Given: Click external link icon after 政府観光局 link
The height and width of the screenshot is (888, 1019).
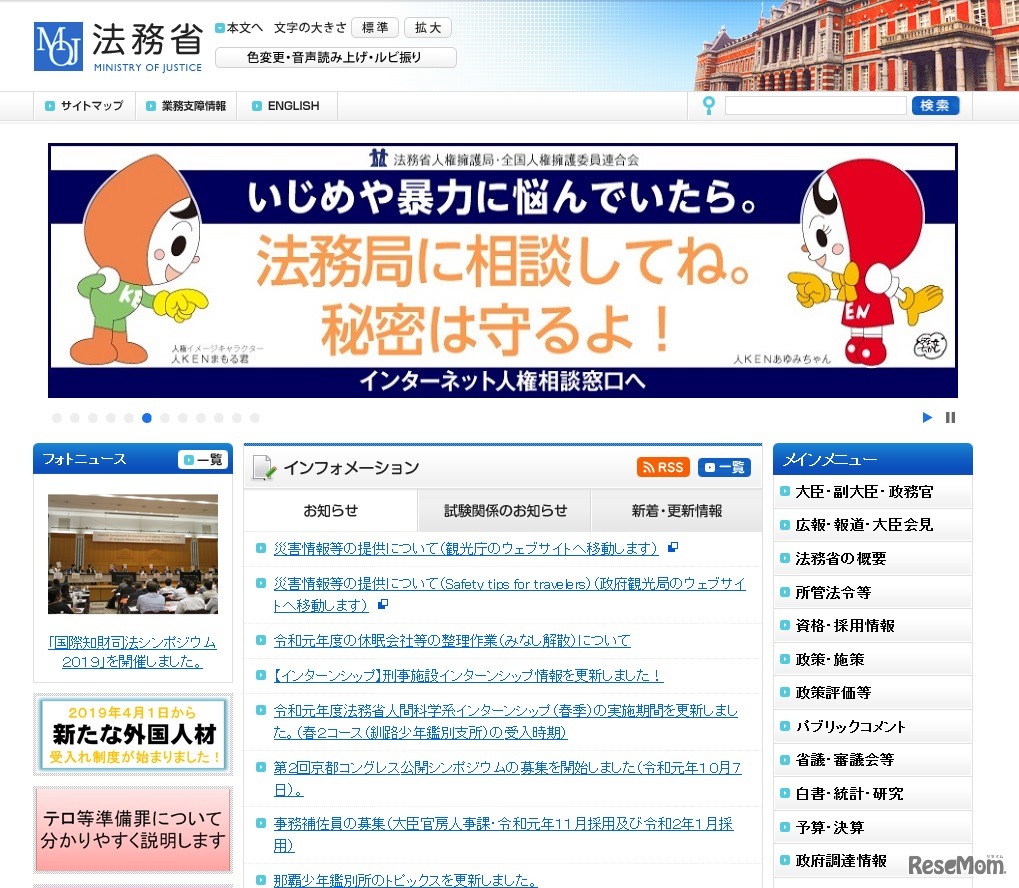Looking at the screenshot, I should 383,604.
